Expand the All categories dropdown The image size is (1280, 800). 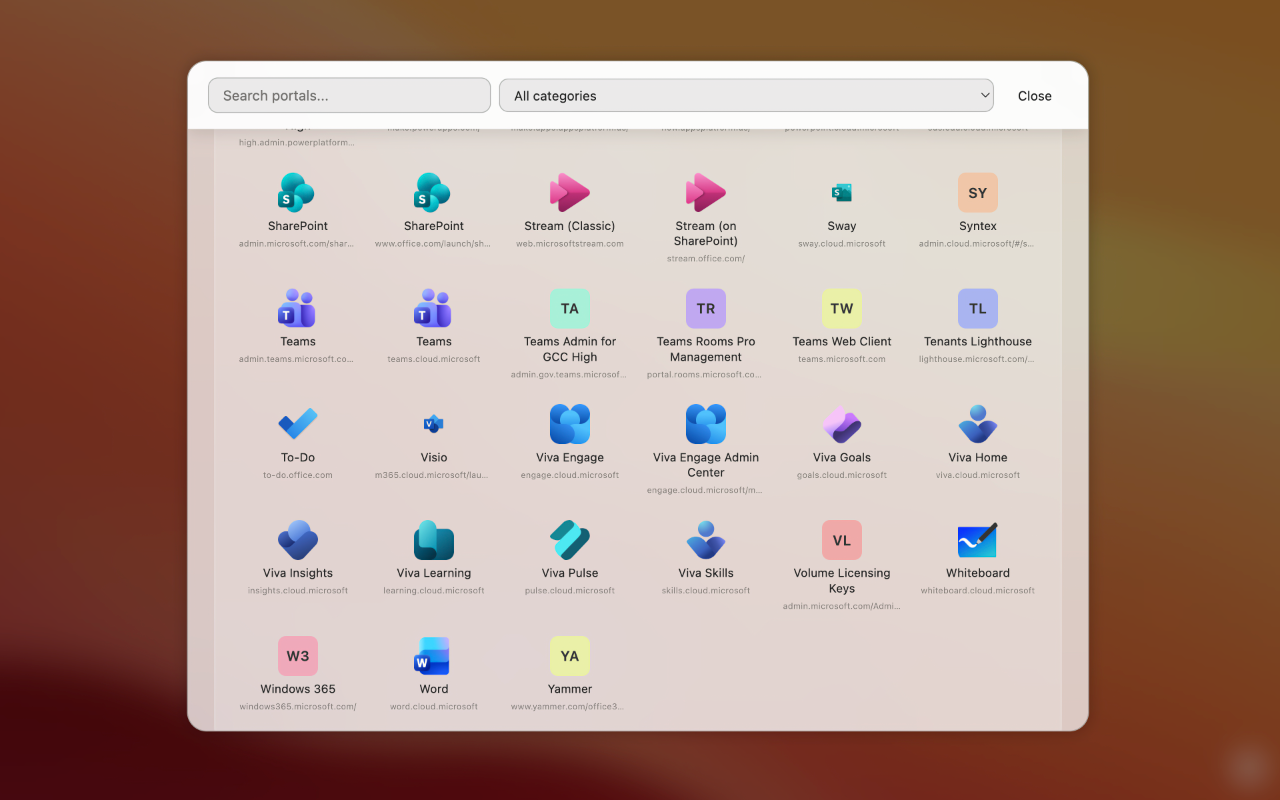pyautogui.click(x=746, y=96)
